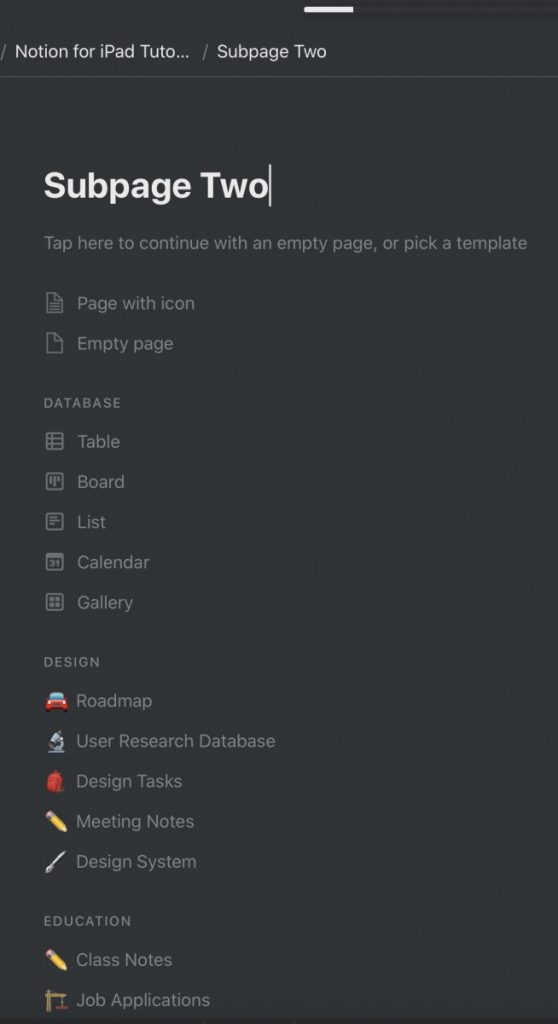Click the microscope User Research icon
The image size is (558, 1024).
pyautogui.click(x=56, y=741)
